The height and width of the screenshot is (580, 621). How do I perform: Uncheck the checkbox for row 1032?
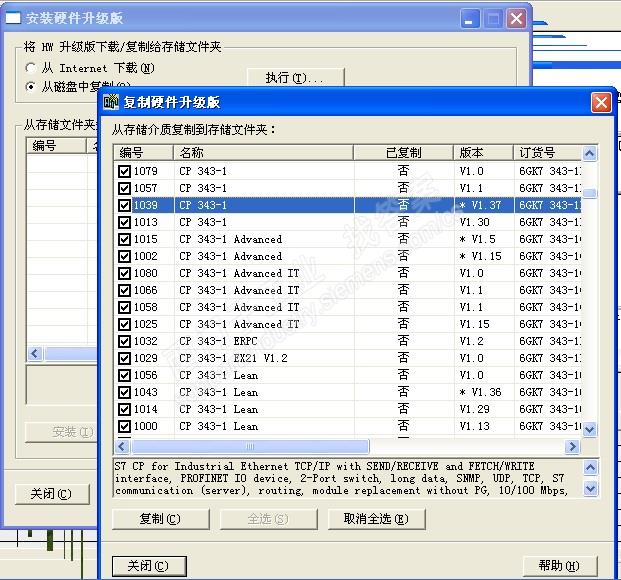124,341
